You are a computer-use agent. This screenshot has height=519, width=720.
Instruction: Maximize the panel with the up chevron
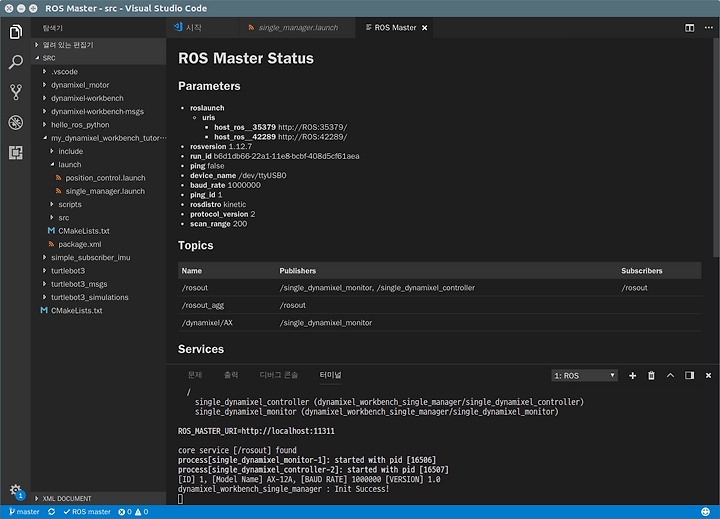pyautogui.click(x=670, y=375)
